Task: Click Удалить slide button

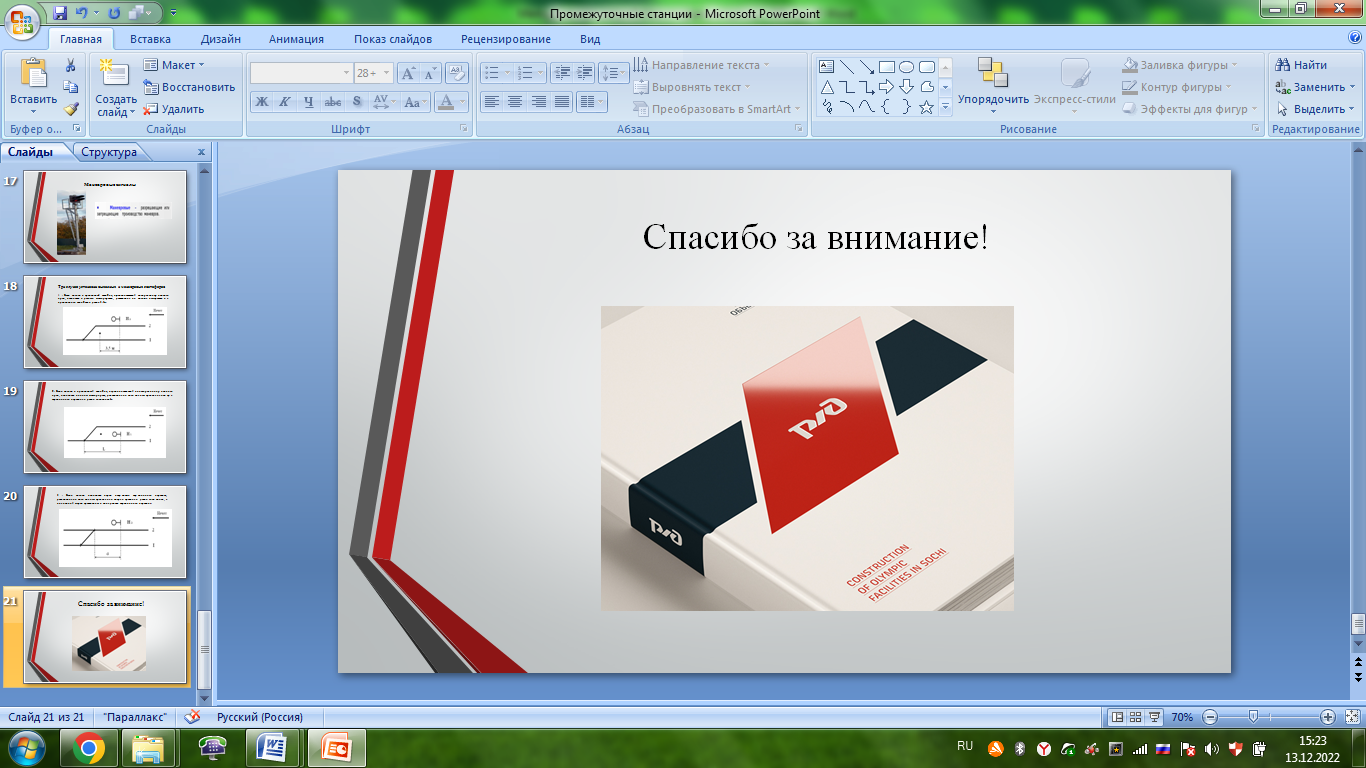Action: coord(174,109)
